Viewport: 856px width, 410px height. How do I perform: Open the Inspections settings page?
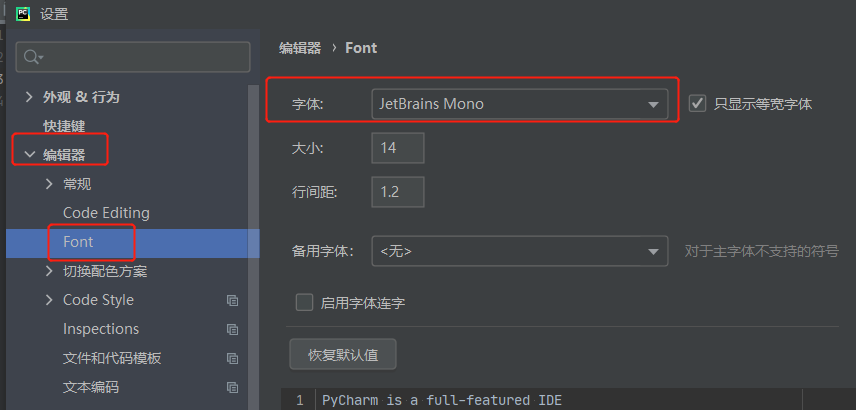(x=101, y=329)
